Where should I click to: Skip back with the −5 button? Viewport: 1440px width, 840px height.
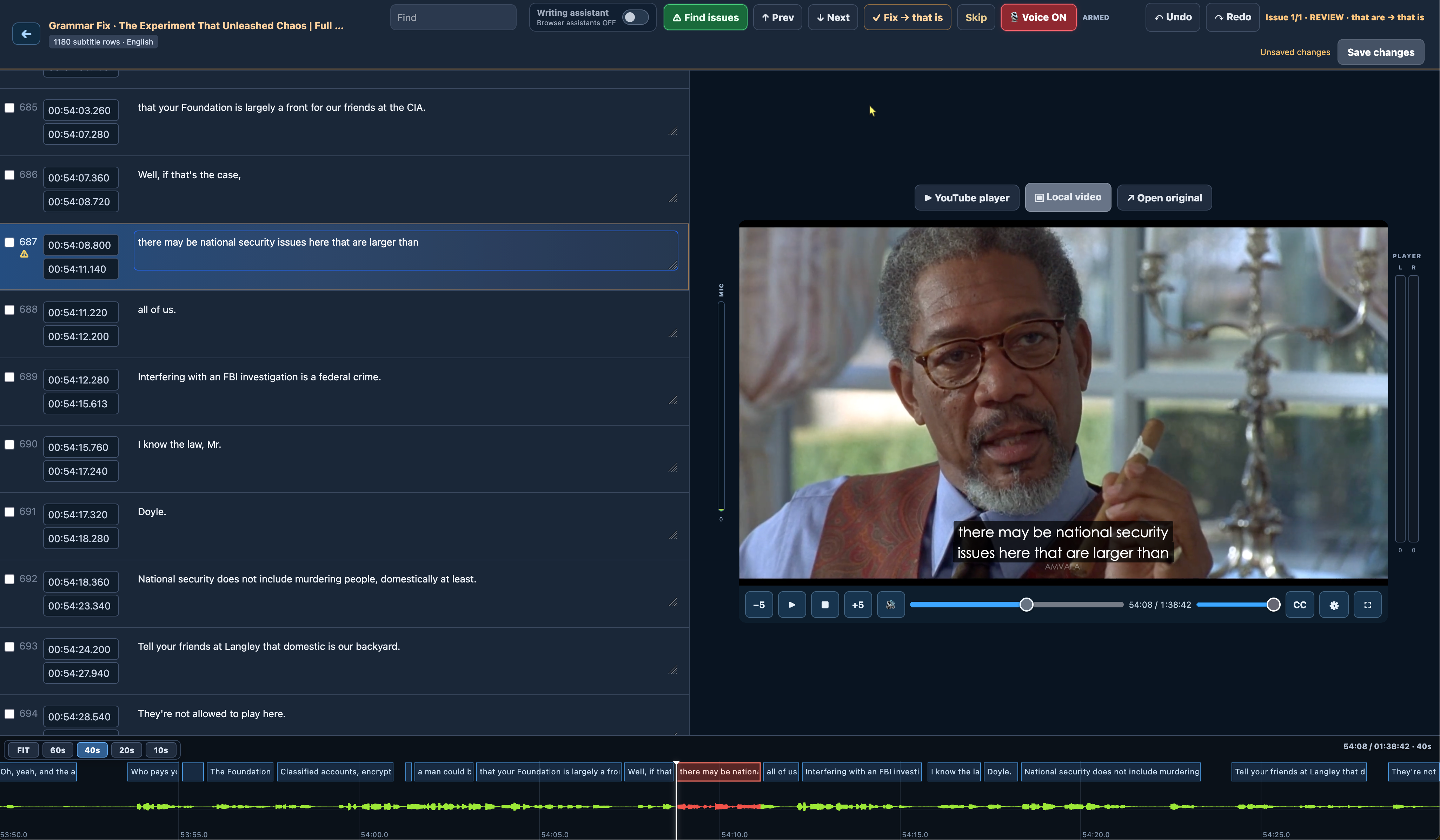pyautogui.click(x=759, y=605)
